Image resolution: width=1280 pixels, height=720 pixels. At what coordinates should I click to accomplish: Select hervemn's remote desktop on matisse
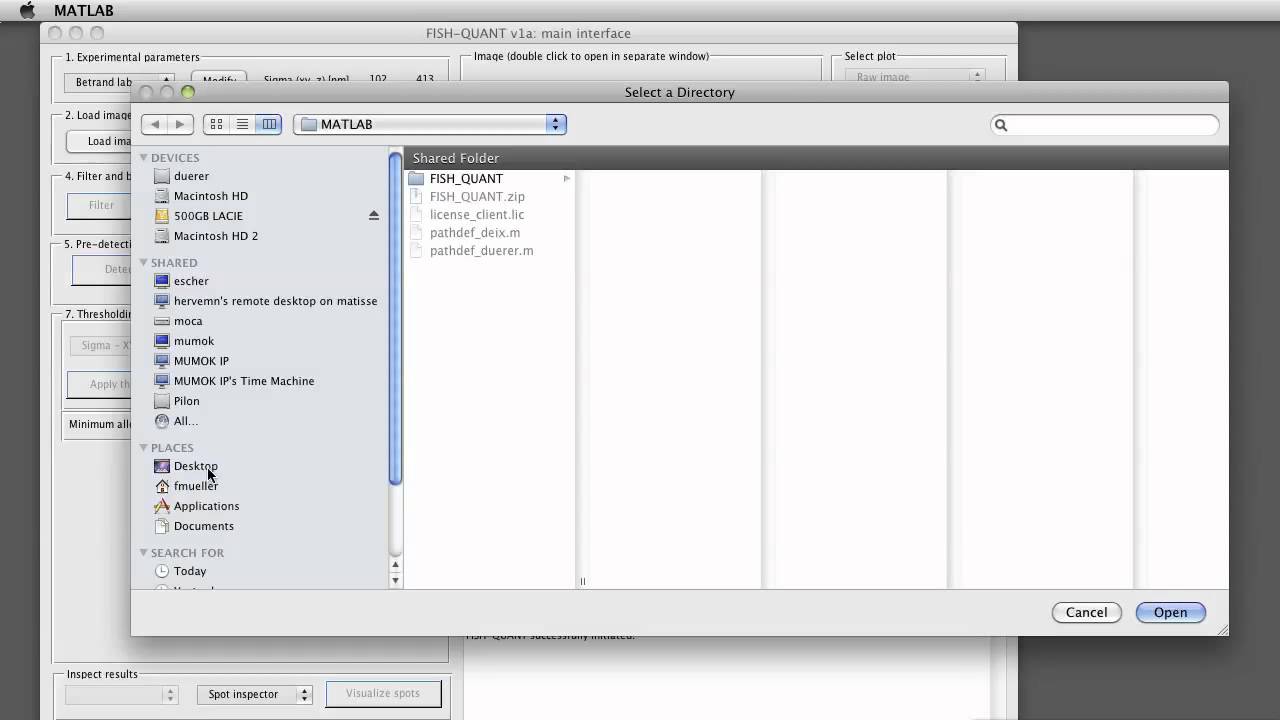tap(275, 301)
